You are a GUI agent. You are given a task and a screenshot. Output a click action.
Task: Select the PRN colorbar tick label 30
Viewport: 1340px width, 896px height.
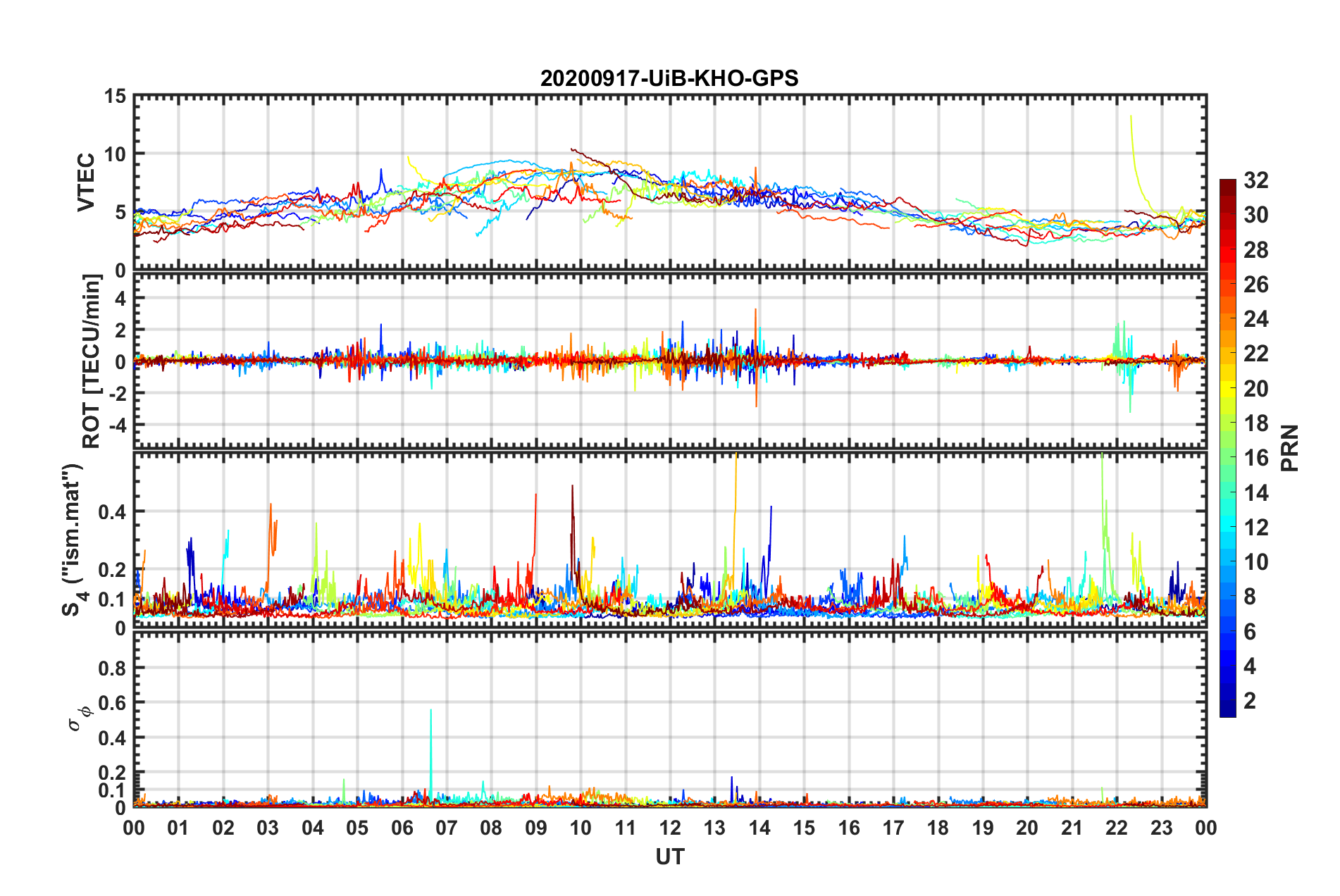1256,215
